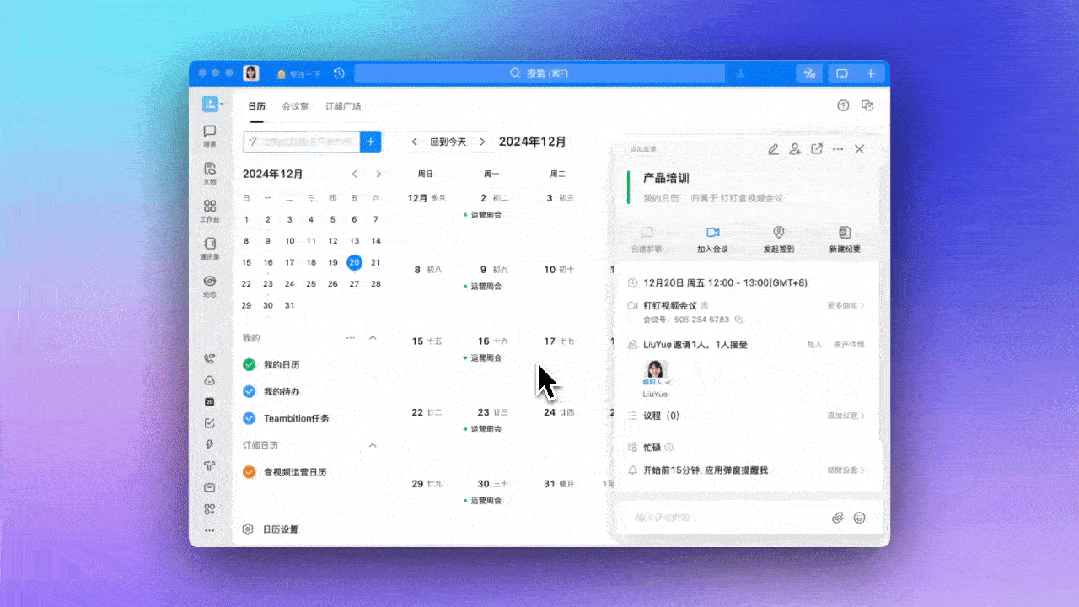
Task: Click the add participant icon in the event panel
Action: click(795, 149)
